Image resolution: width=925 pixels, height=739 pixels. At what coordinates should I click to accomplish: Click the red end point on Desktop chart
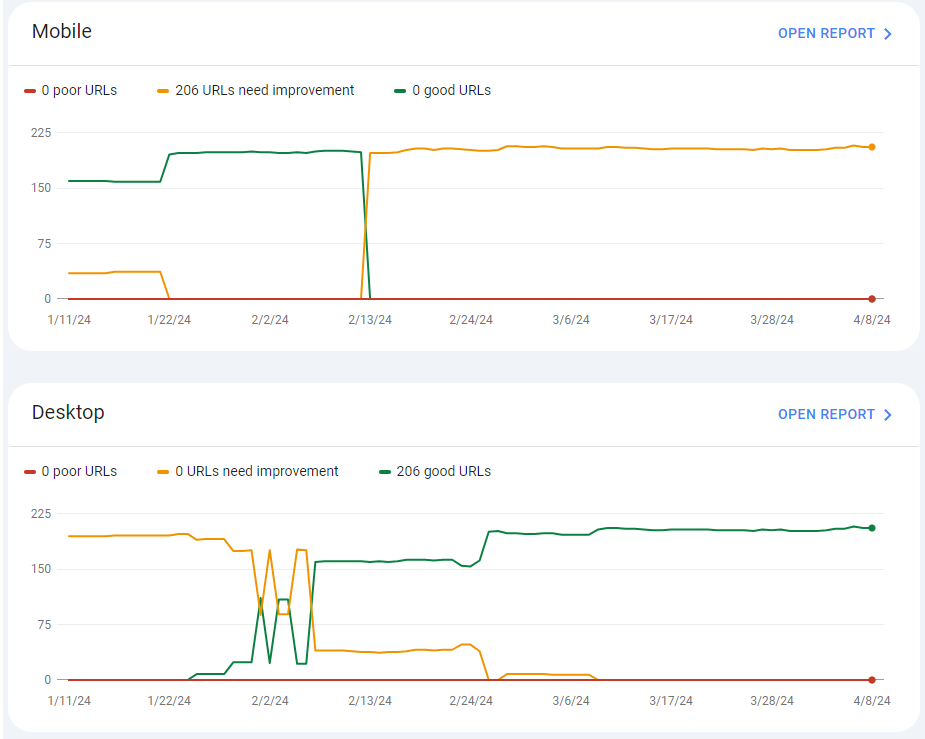(872, 680)
